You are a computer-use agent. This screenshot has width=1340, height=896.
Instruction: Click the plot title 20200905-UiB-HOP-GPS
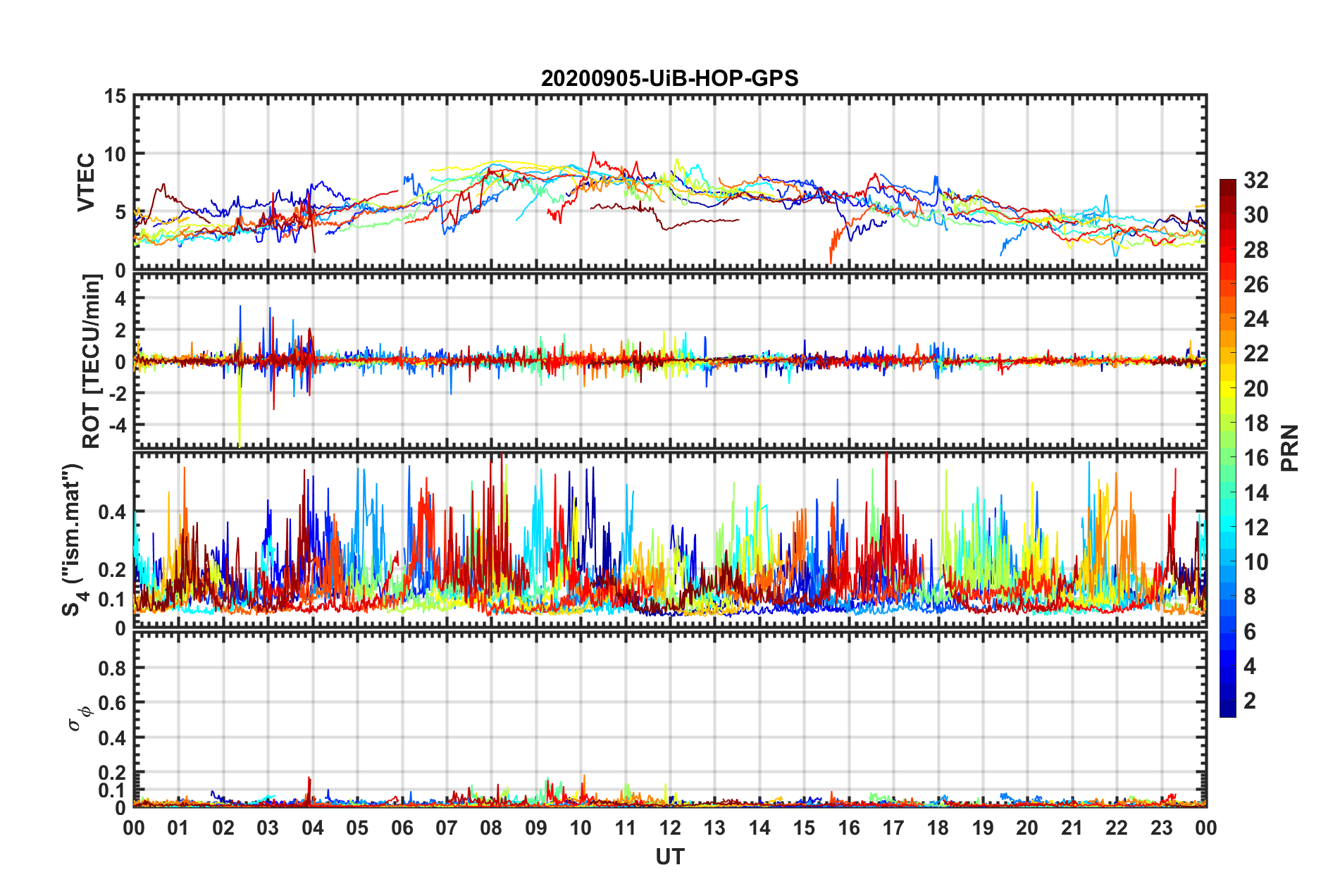coord(669,78)
